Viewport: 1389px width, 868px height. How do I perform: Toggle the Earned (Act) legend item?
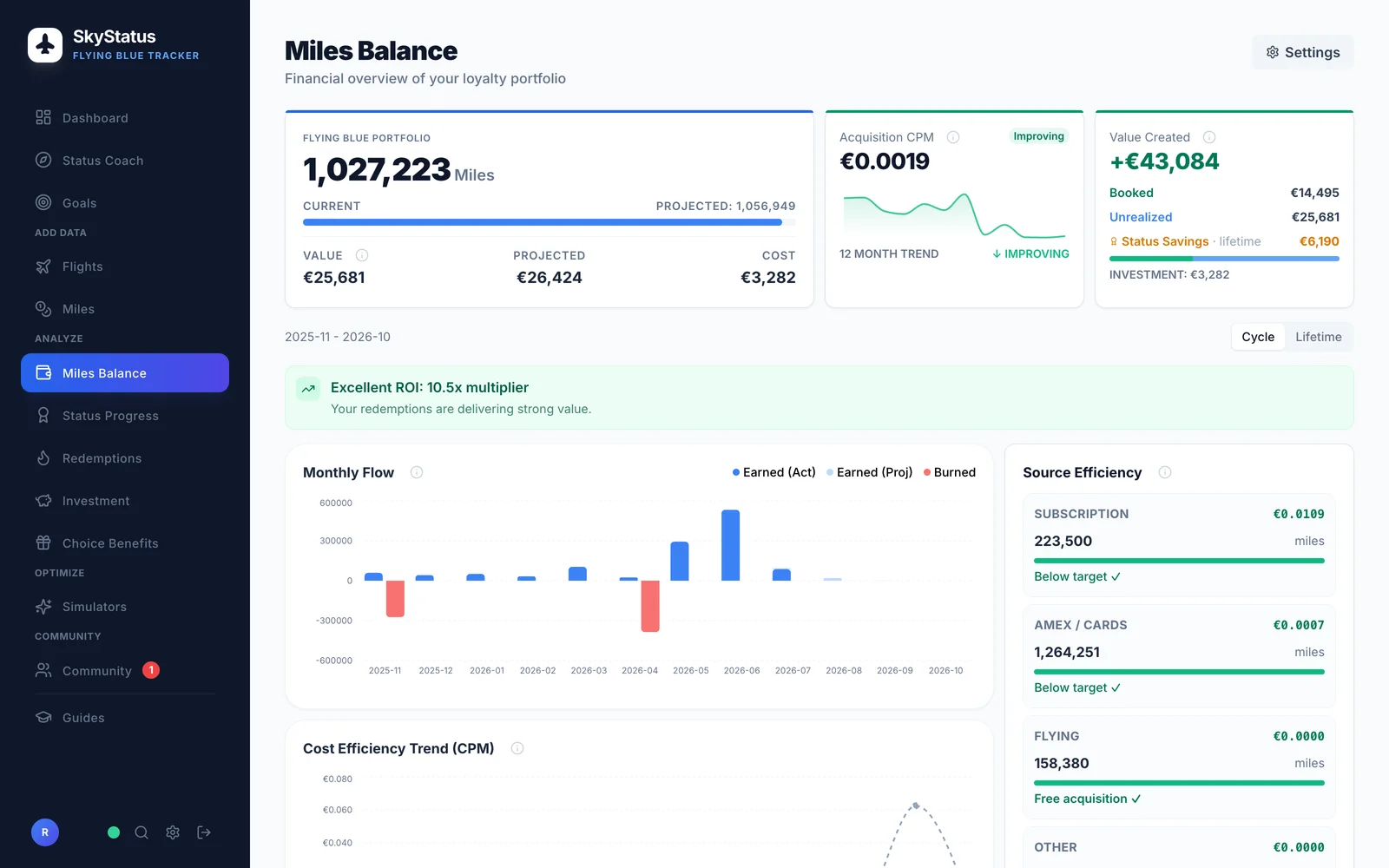(x=773, y=472)
